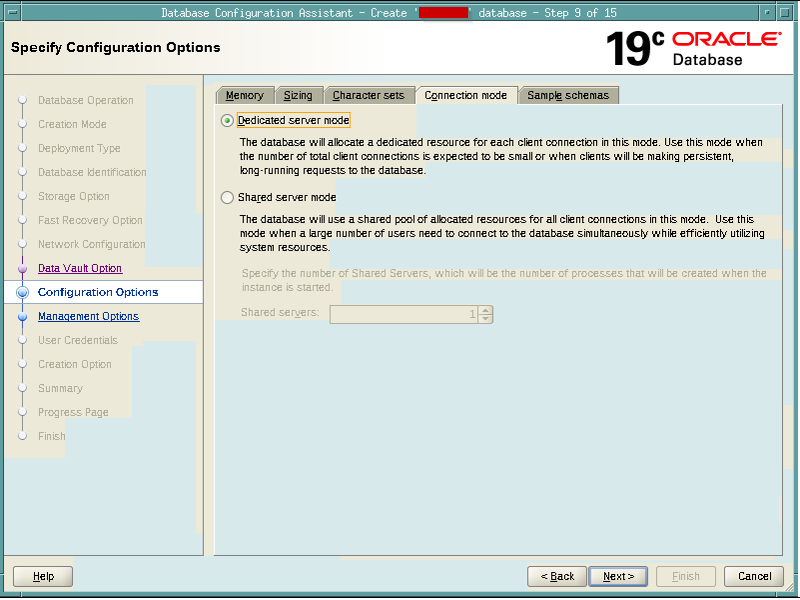Click the Data Vault Option step bullet
Image resolution: width=800 pixels, height=600 pixels.
pos(22,268)
